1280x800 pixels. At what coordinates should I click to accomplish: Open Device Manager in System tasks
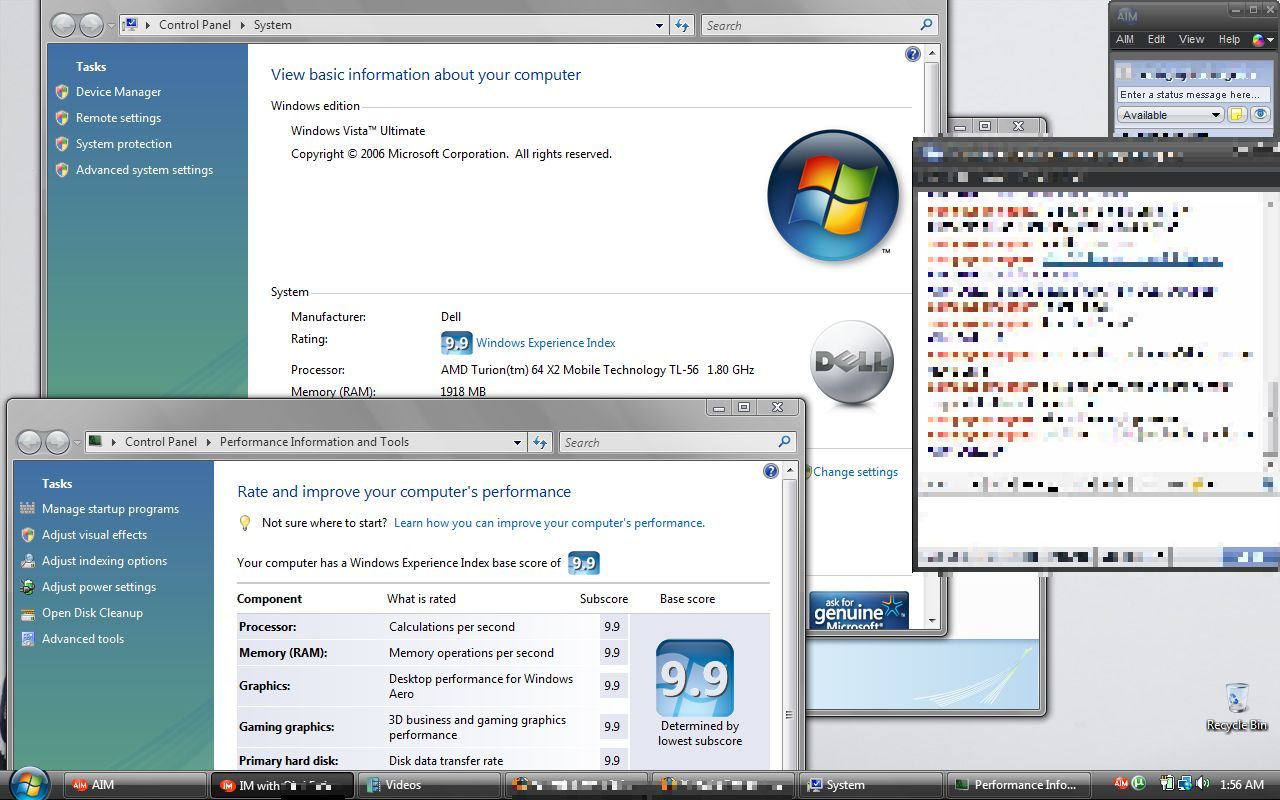click(118, 92)
